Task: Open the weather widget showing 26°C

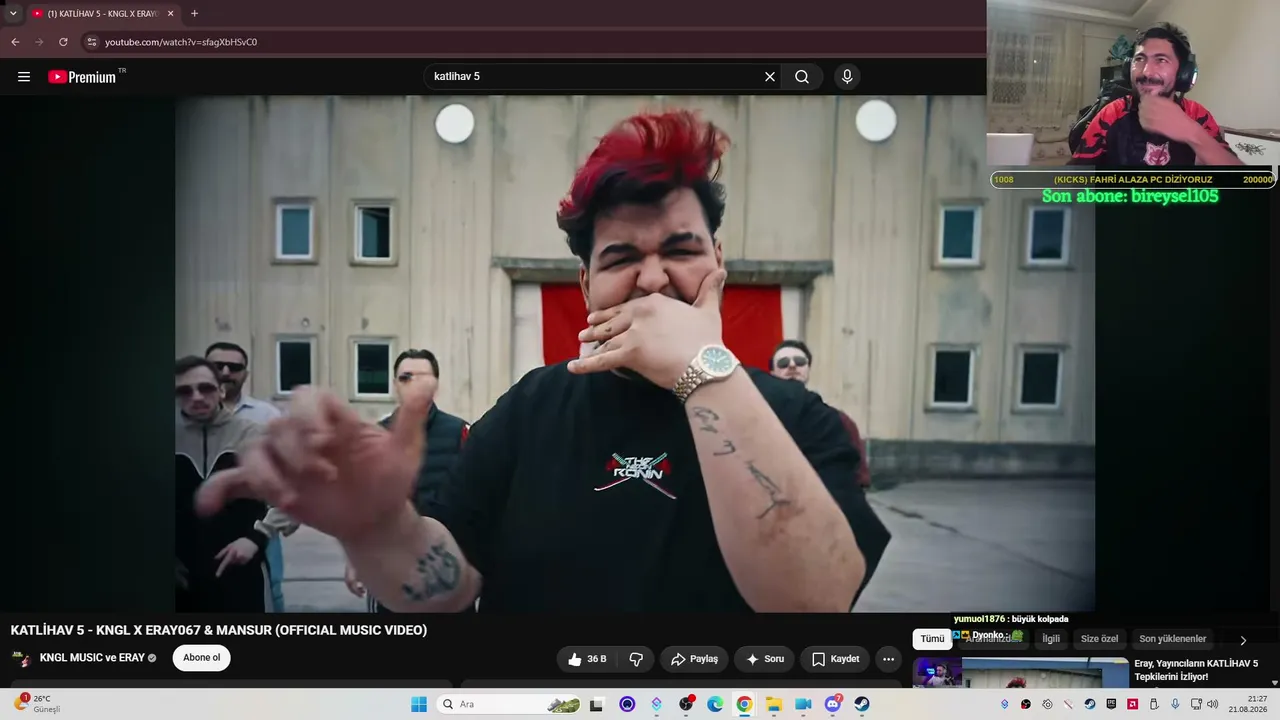Action: pos(36,704)
